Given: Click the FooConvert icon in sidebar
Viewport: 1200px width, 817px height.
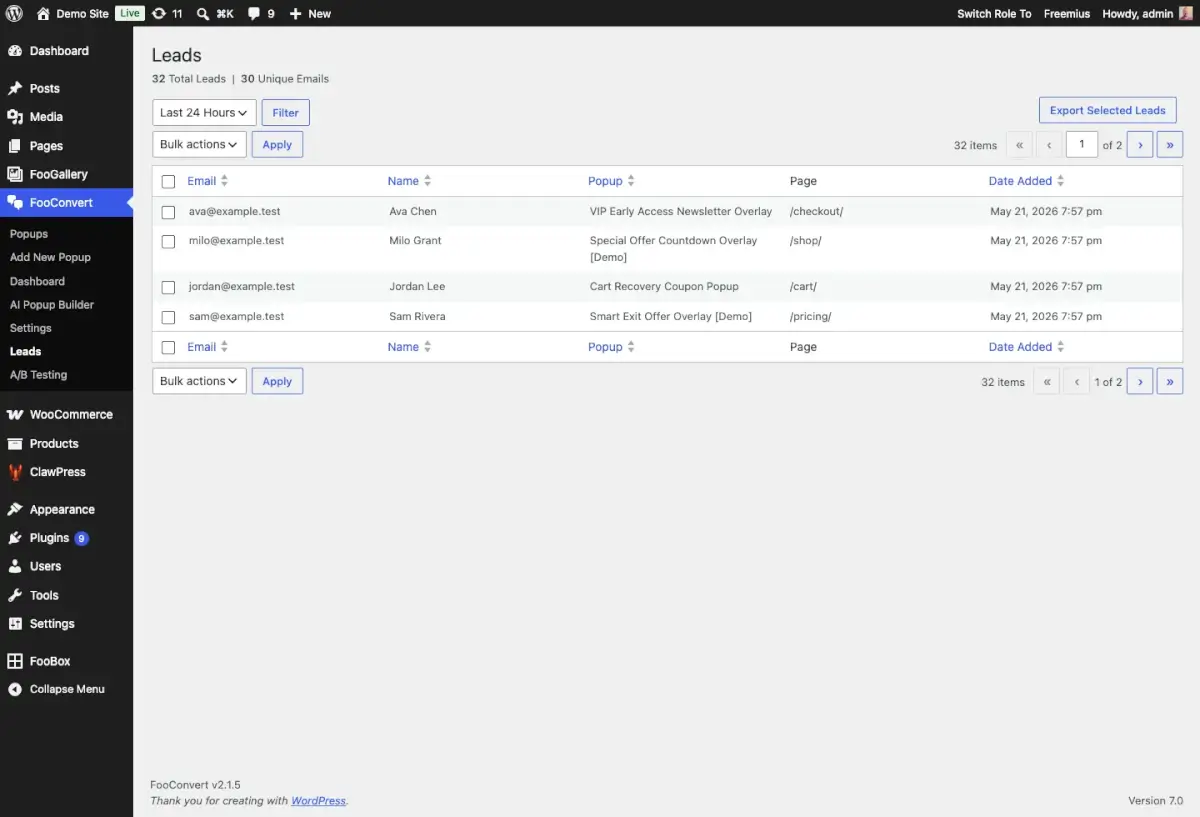Looking at the screenshot, I should pos(15,202).
